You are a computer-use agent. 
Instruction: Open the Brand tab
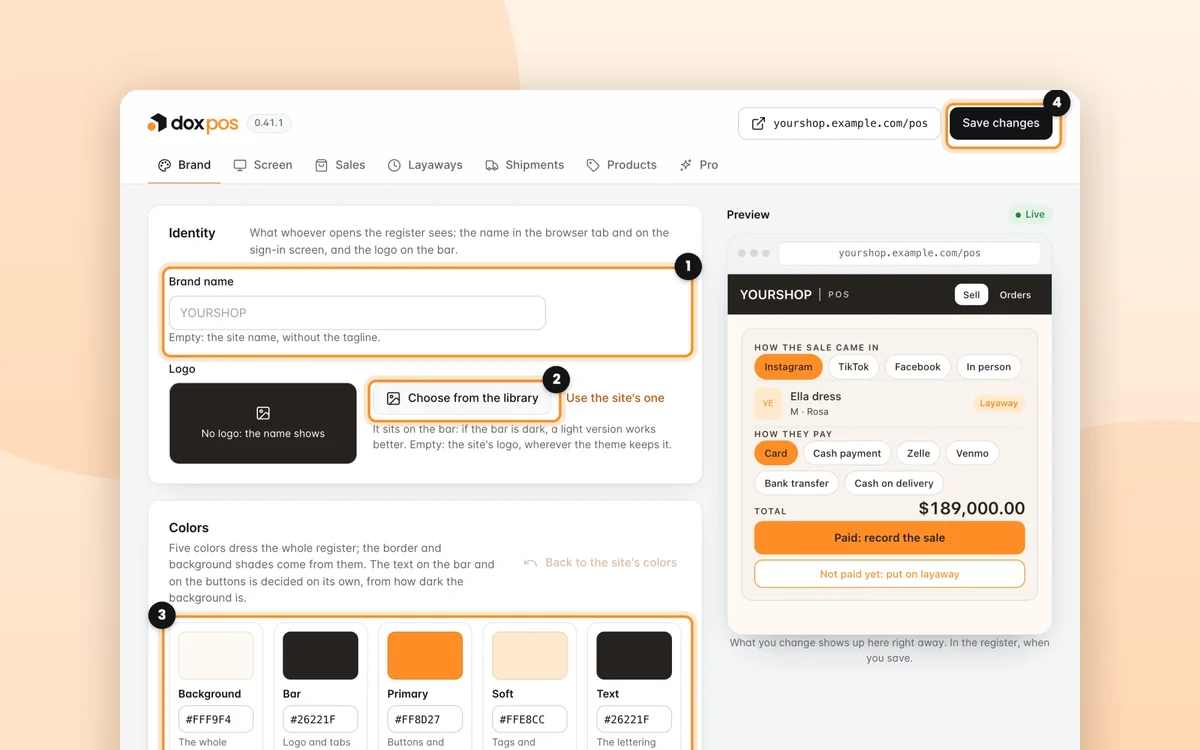point(185,165)
